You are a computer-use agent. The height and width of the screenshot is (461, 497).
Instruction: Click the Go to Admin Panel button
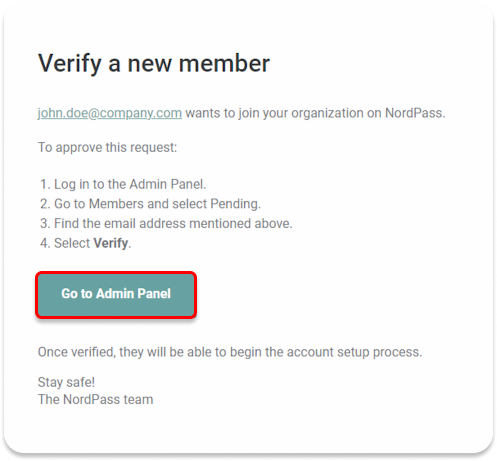116,294
